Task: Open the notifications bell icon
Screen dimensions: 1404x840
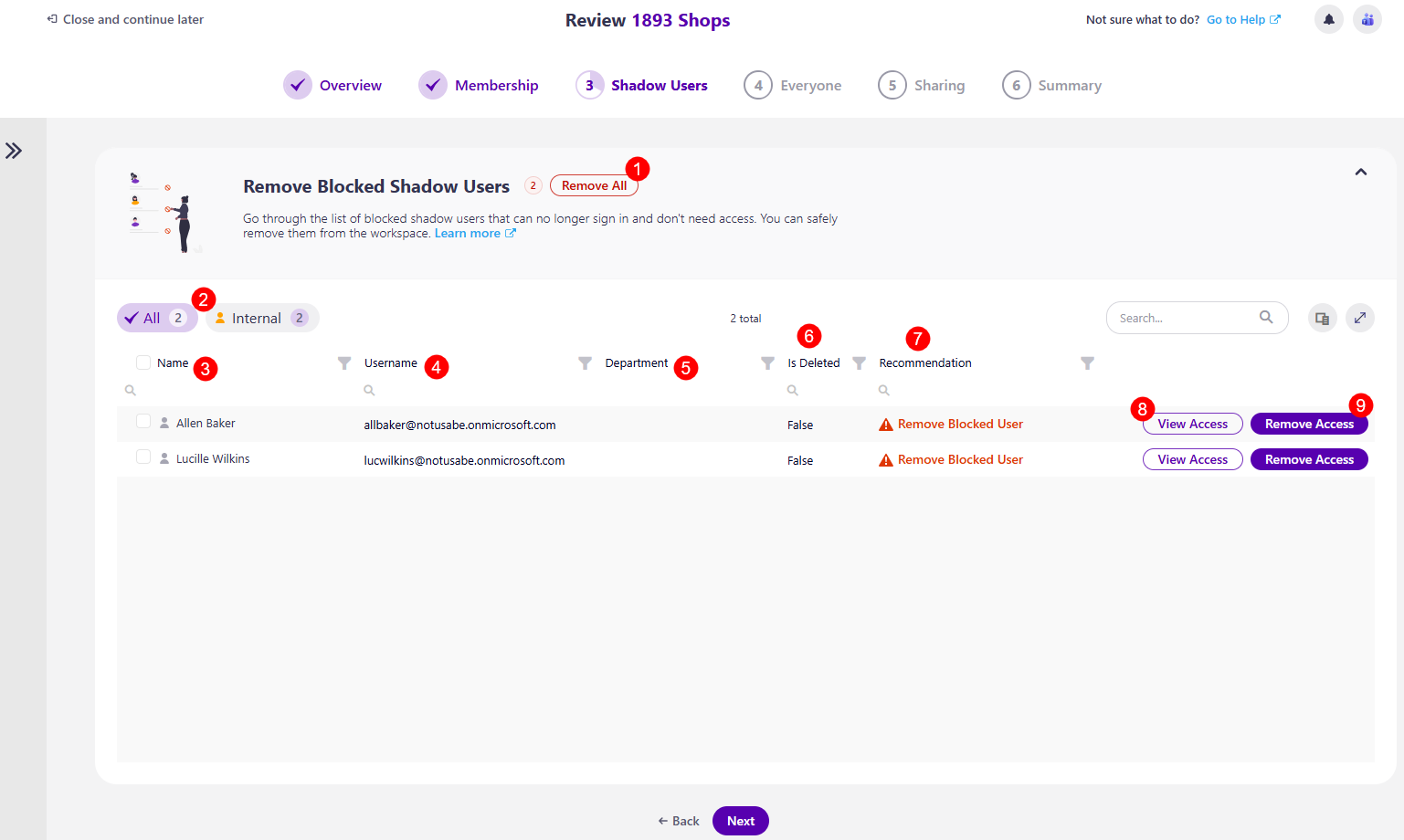Action: (1328, 19)
